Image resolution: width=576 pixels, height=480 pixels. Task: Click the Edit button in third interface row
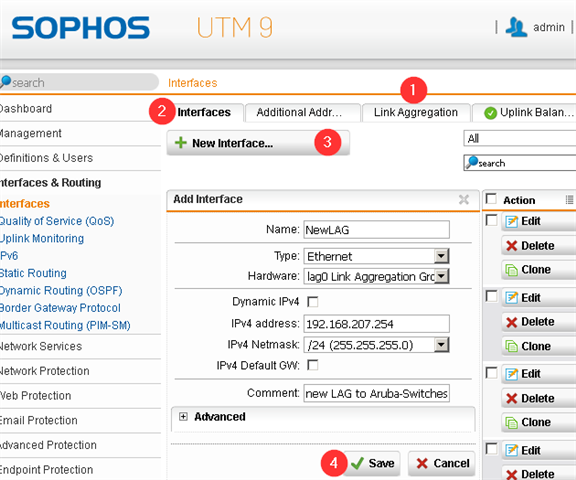pyautogui.click(x=539, y=374)
